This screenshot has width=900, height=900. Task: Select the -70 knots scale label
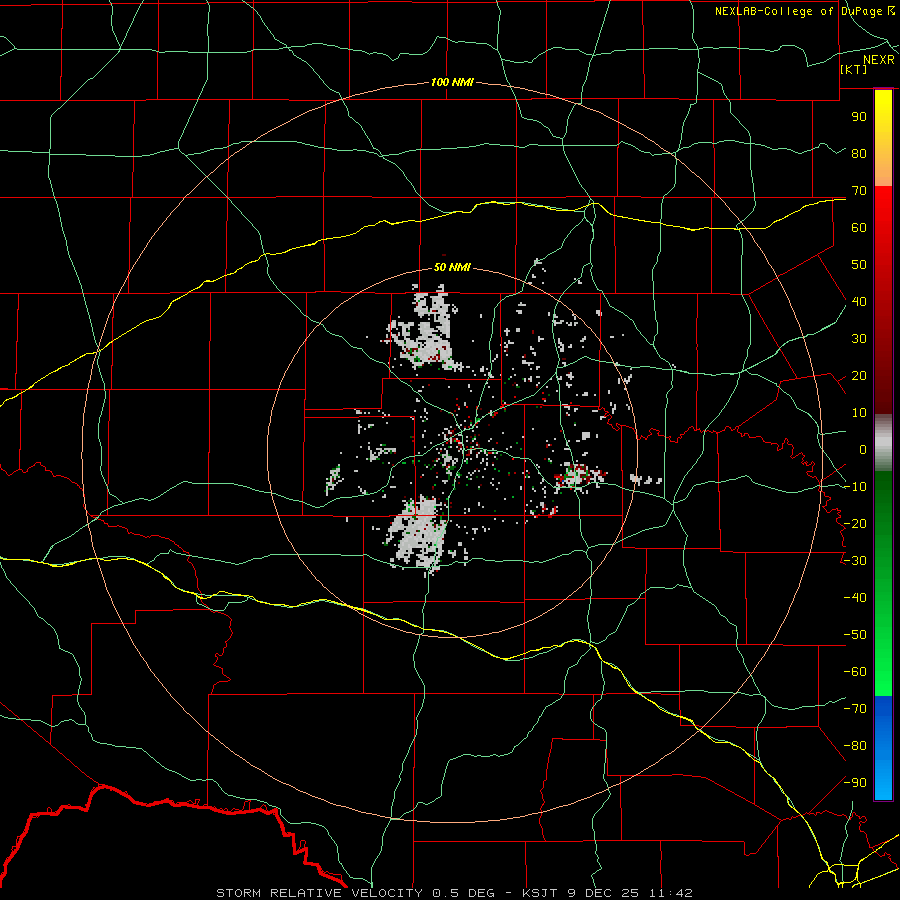855,709
